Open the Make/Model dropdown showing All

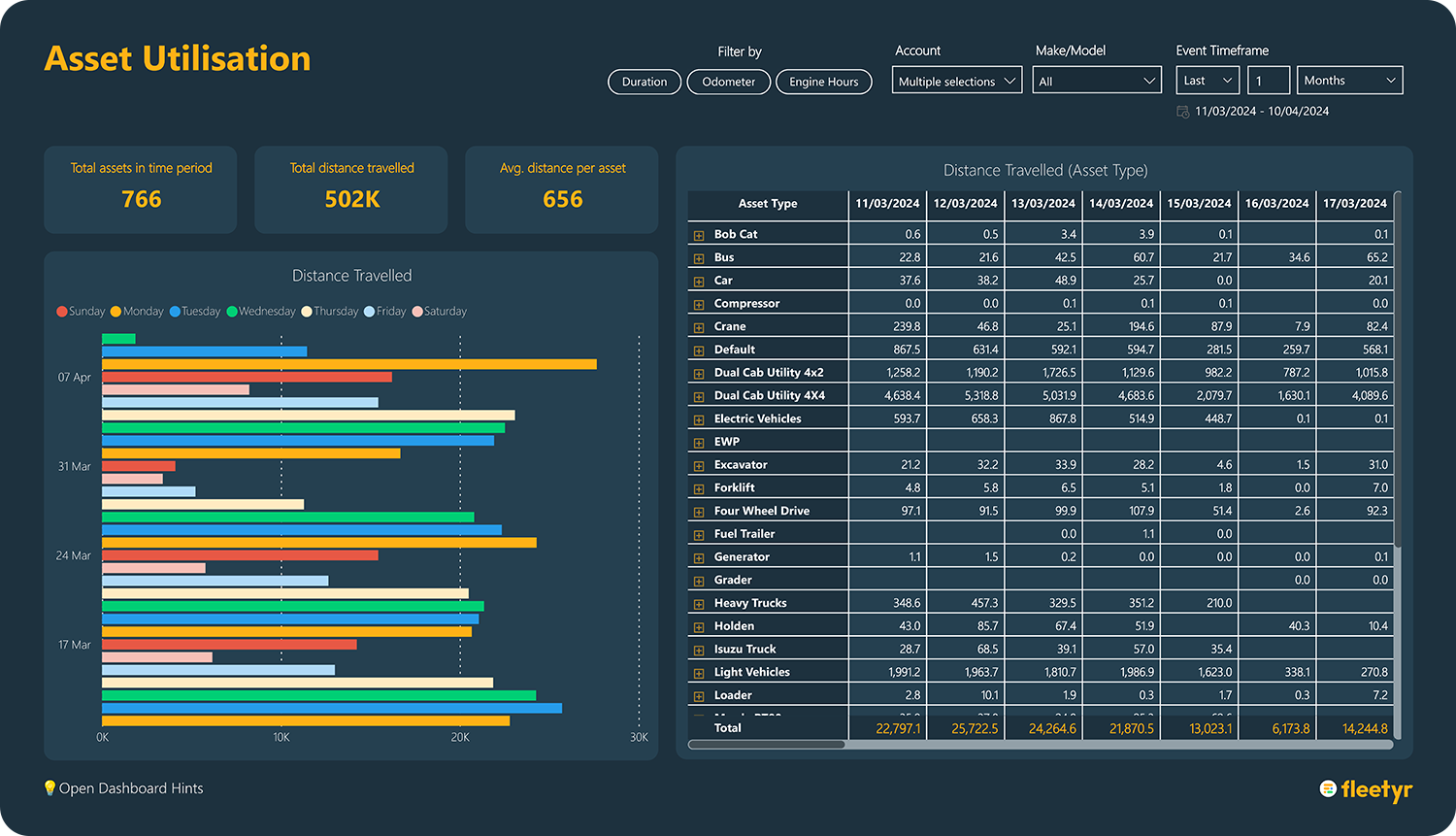pos(1096,81)
